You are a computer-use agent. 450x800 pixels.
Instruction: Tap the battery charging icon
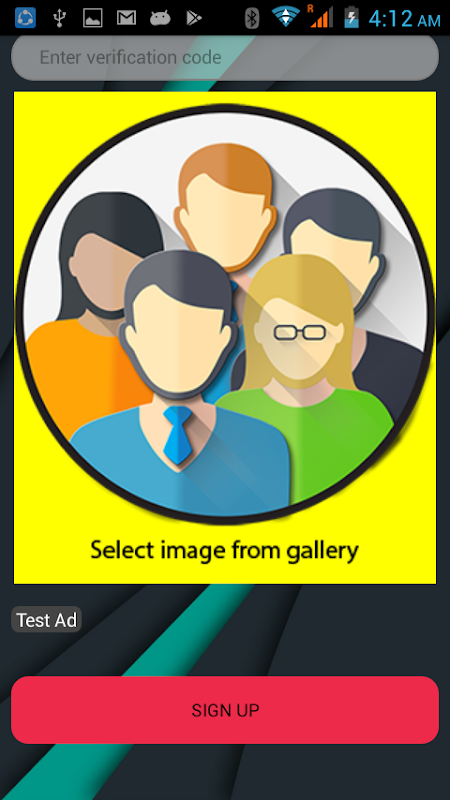click(351, 17)
